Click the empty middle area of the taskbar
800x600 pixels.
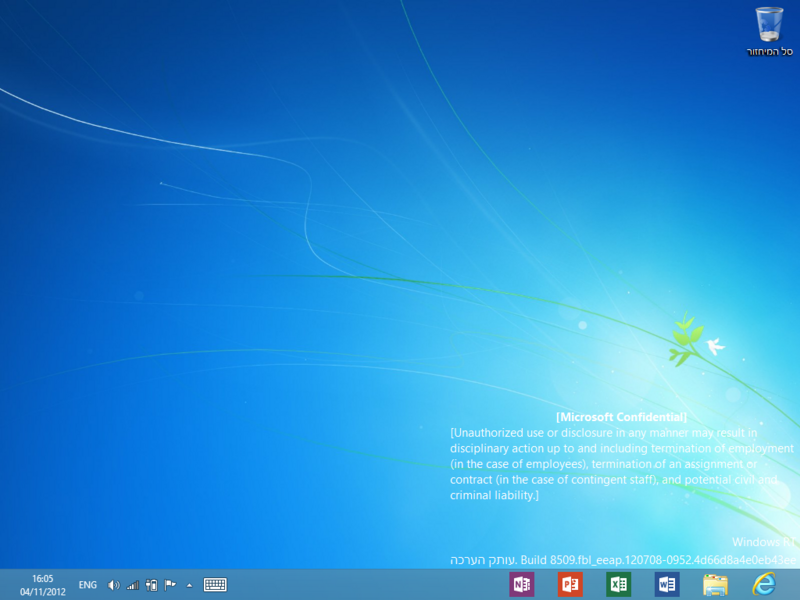coord(360,585)
